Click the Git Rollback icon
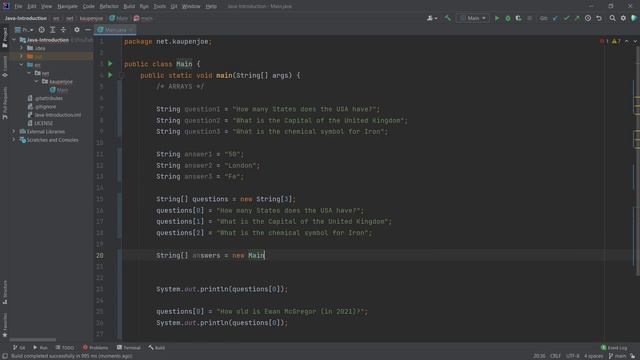Screen dimensions: 640x360 (599, 18)
